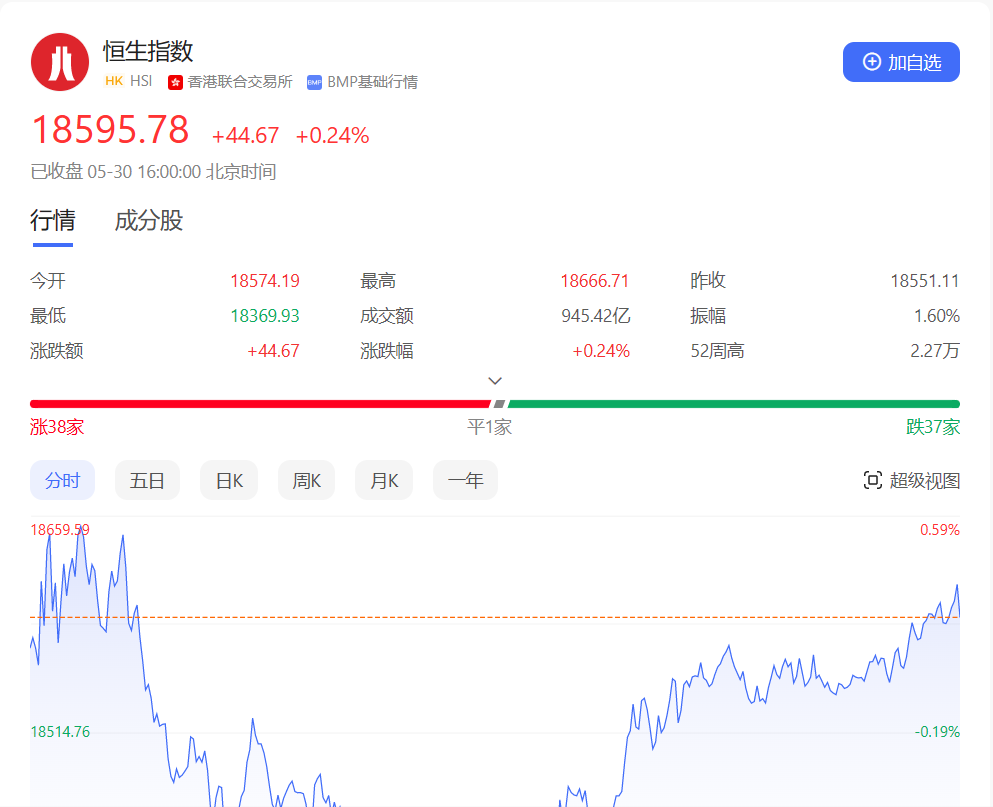Viewport: 993px width, 807px height.
Task: Switch to the 成分股 tab
Action: tap(149, 220)
